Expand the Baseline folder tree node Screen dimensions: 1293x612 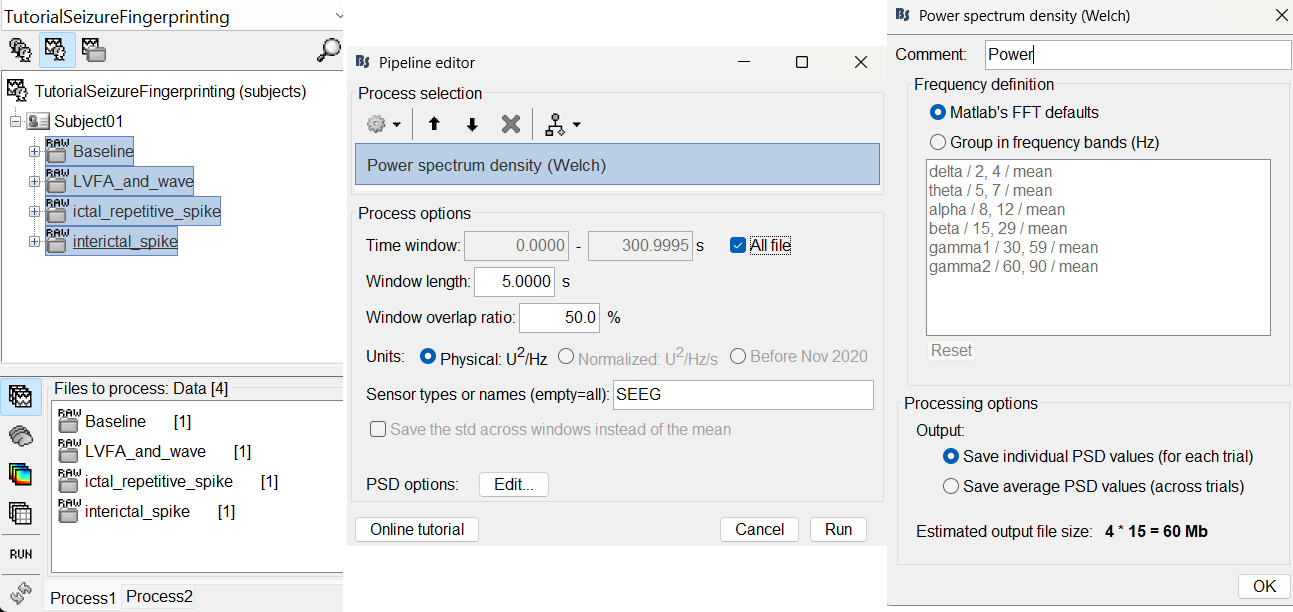point(34,152)
